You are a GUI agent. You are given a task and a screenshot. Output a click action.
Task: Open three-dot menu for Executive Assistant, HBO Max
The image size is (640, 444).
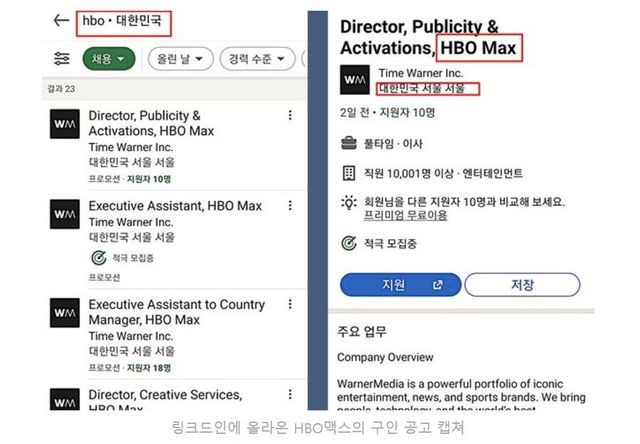(x=291, y=206)
